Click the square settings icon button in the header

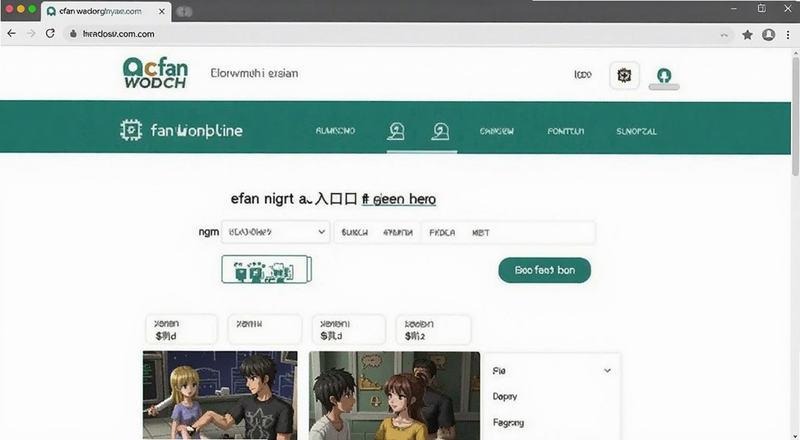click(x=624, y=76)
